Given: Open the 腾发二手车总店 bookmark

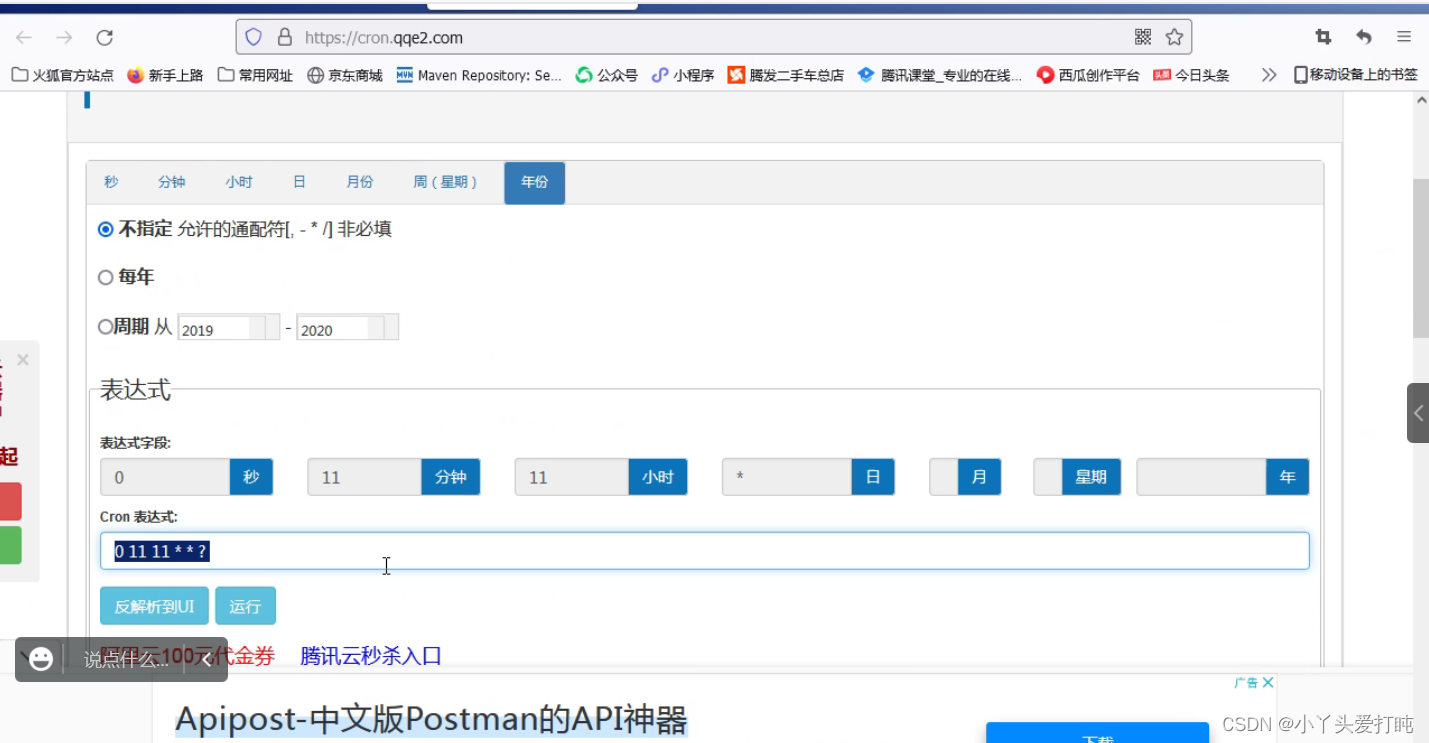Looking at the screenshot, I should 785,75.
